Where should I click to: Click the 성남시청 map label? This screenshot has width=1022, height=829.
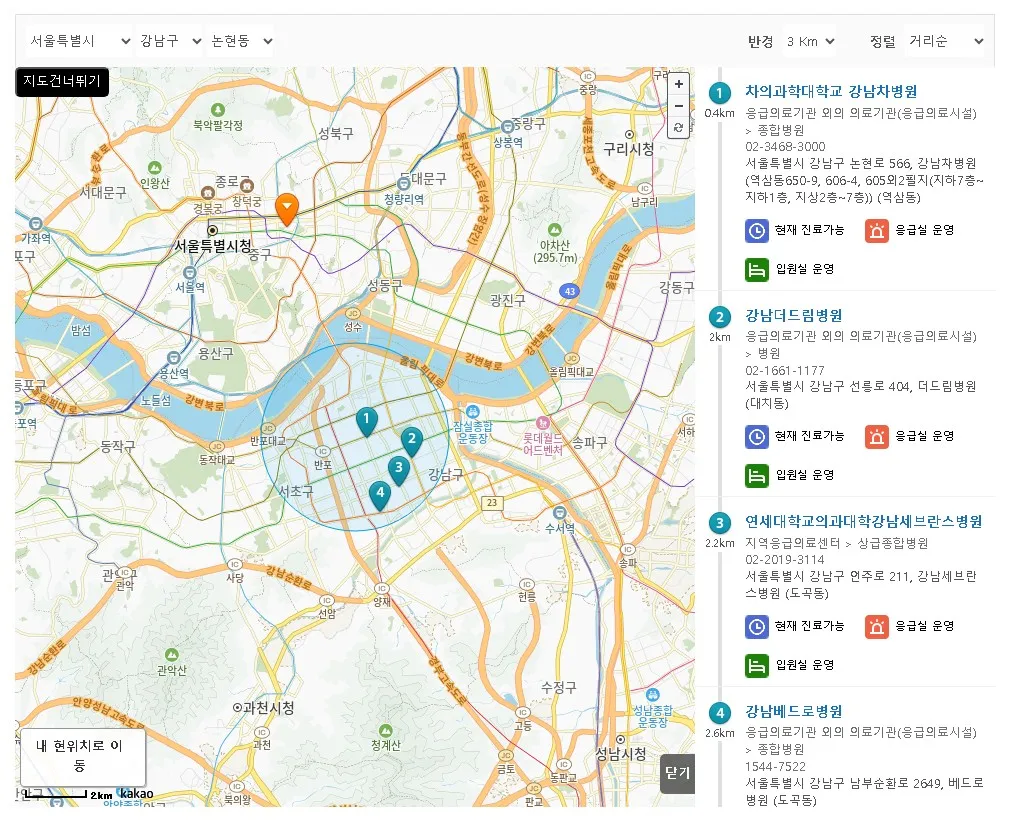tap(620, 753)
